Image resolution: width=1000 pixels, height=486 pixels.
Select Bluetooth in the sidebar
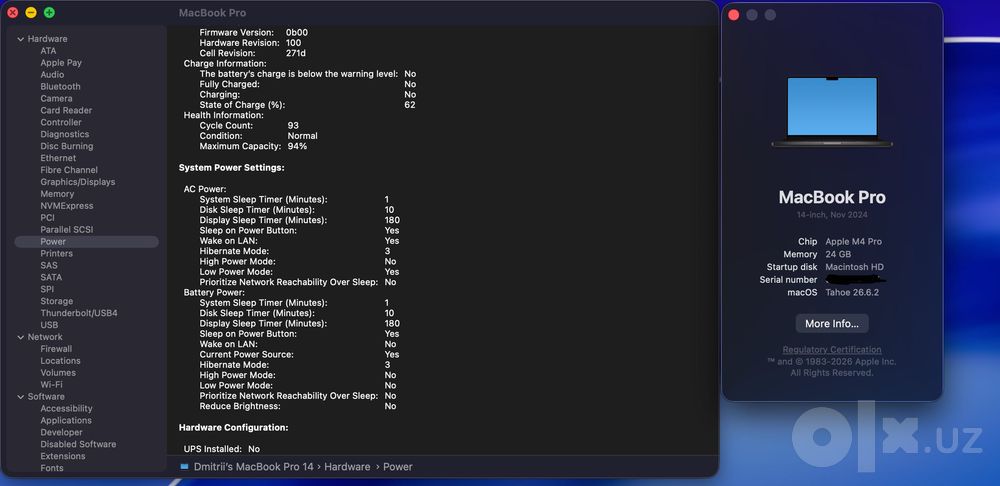(61, 87)
